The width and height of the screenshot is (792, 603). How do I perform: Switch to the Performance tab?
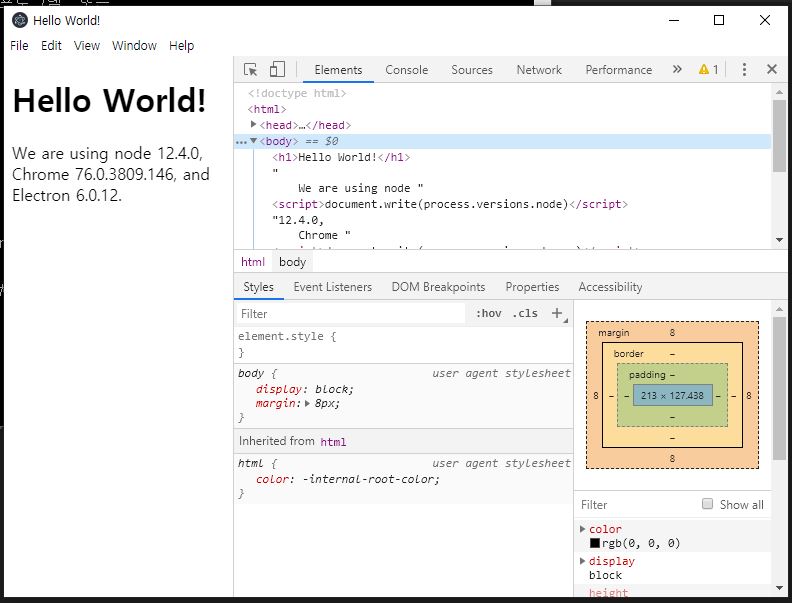619,70
